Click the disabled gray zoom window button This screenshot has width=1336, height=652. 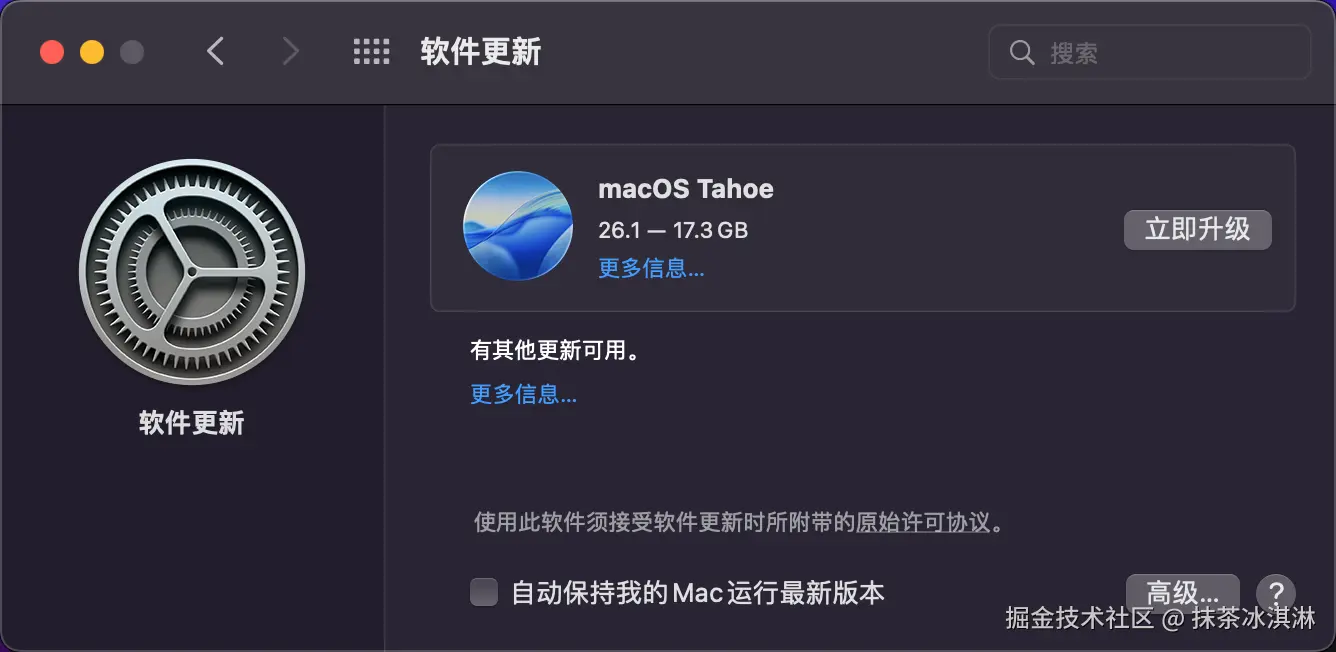[132, 52]
